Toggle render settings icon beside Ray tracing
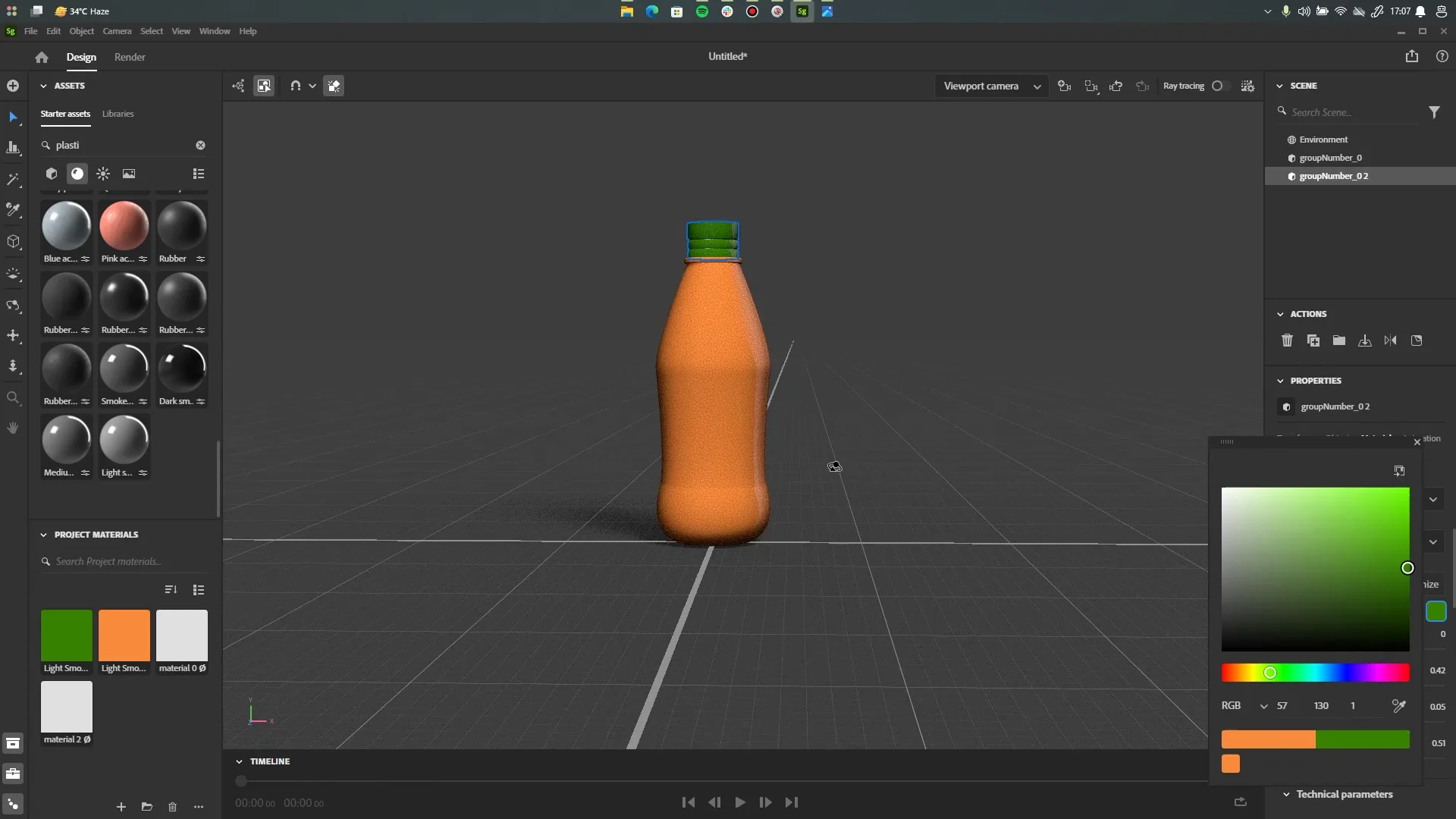Image resolution: width=1456 pixels, height=819 pixels. 1247,86
